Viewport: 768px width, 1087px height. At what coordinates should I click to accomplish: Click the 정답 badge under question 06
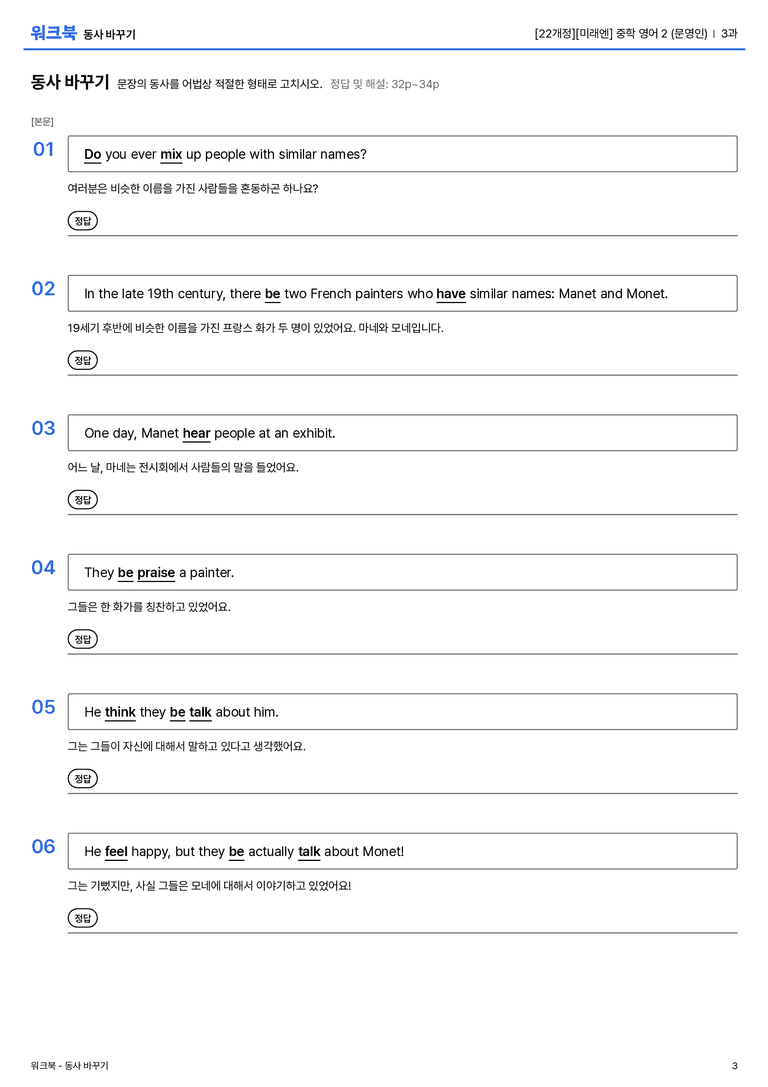point(82,918)
